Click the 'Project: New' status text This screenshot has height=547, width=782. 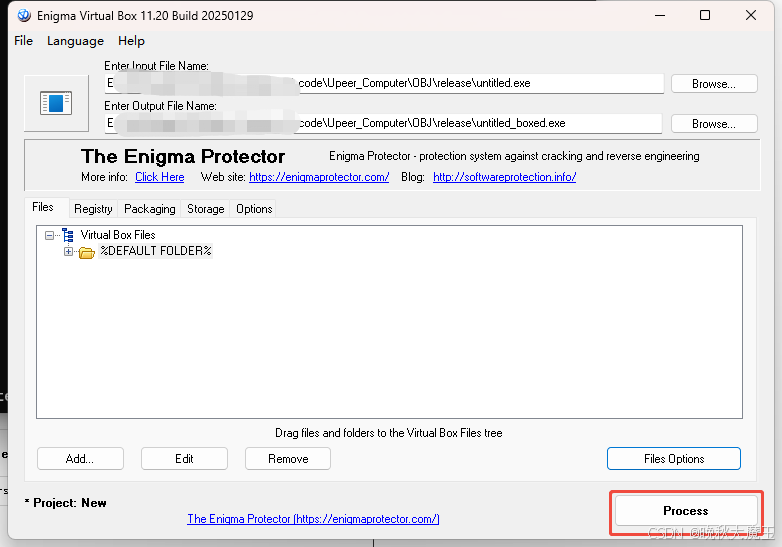click(x=66, y=503)
